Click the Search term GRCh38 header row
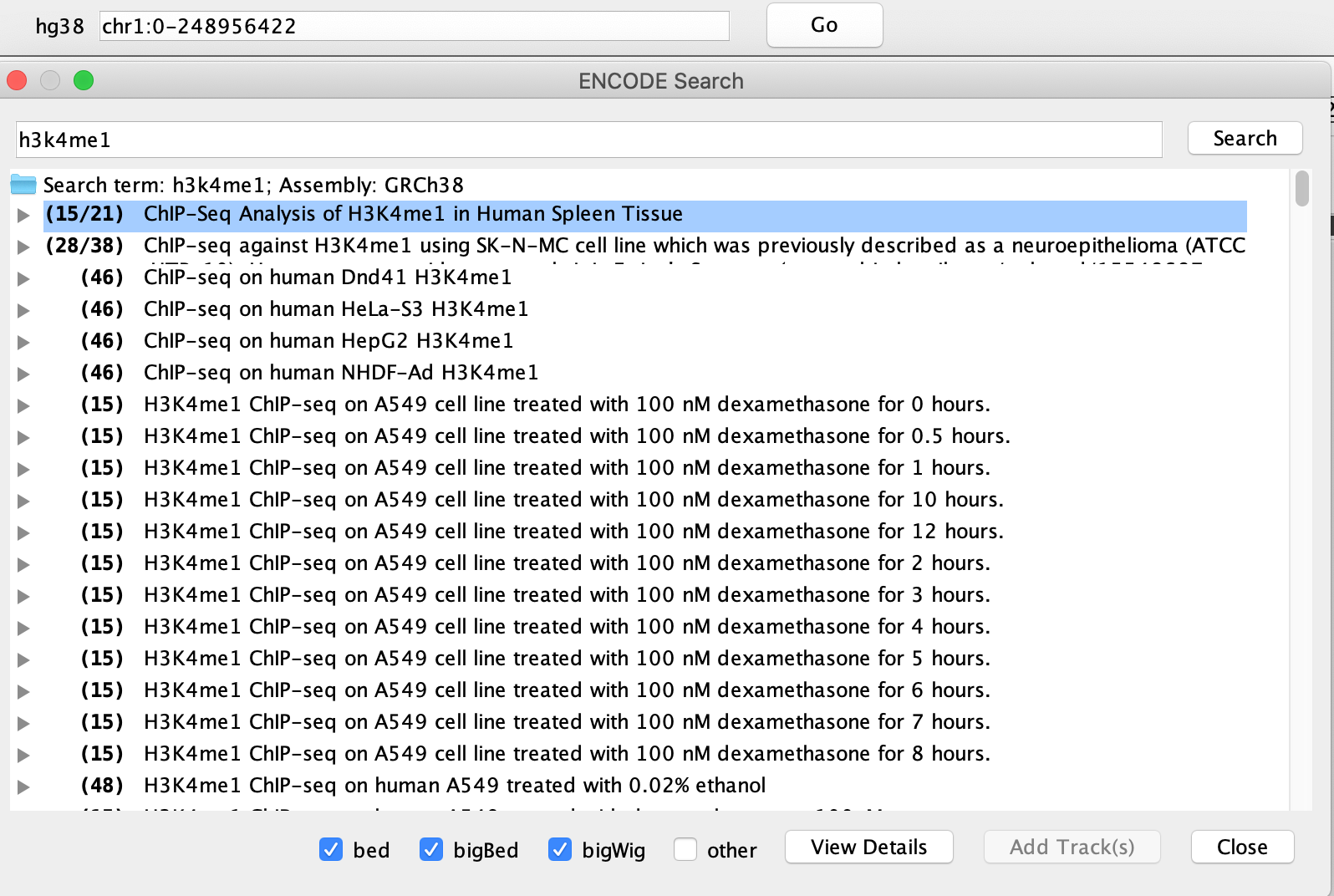 click(253, 185)
